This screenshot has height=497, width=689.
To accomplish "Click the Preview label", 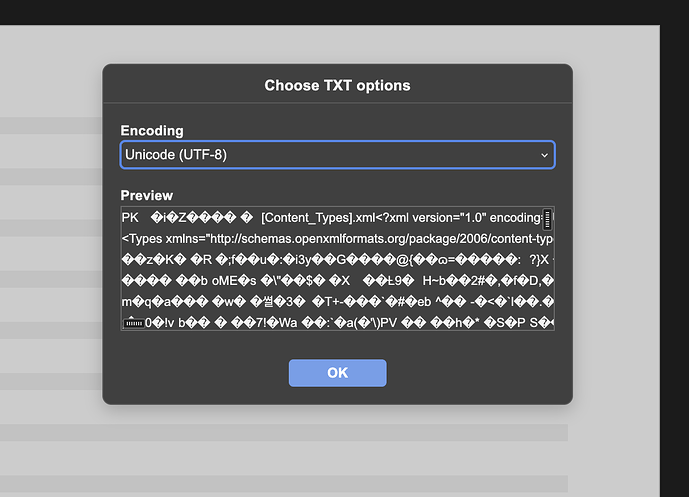I will coord(147,195).
